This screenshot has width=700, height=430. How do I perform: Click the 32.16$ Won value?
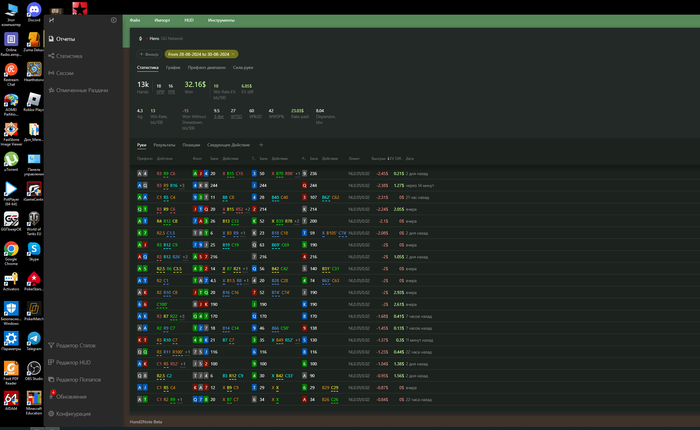click(x=195, y=84)
